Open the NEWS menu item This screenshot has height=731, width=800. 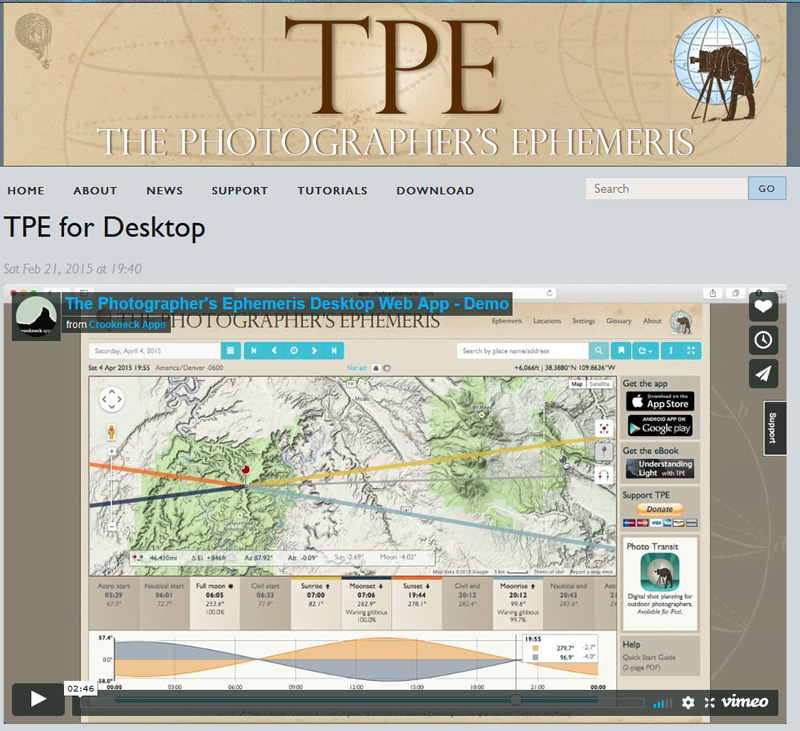click(164, 190)
